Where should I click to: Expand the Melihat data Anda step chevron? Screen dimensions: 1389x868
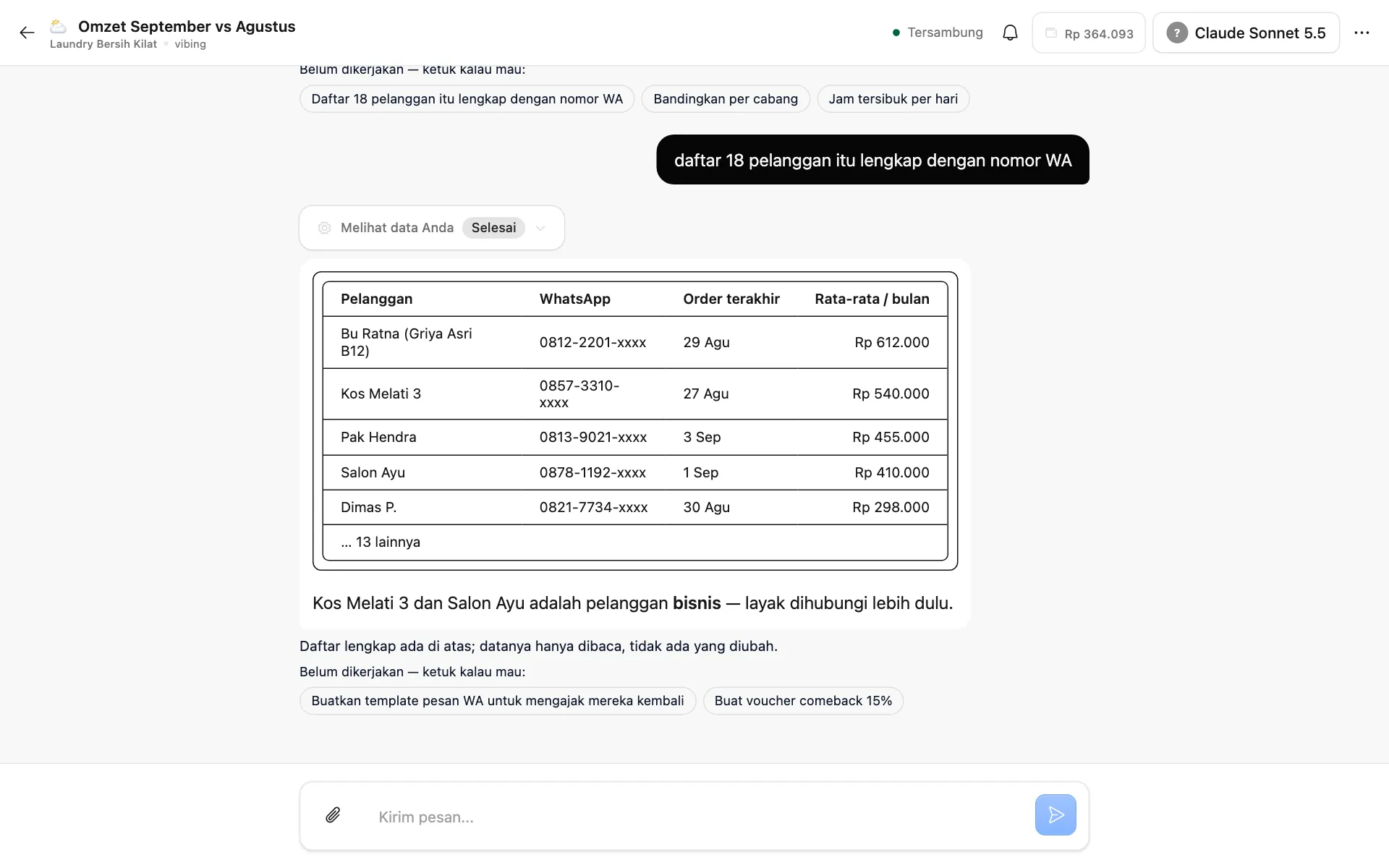tap(540, 228)
